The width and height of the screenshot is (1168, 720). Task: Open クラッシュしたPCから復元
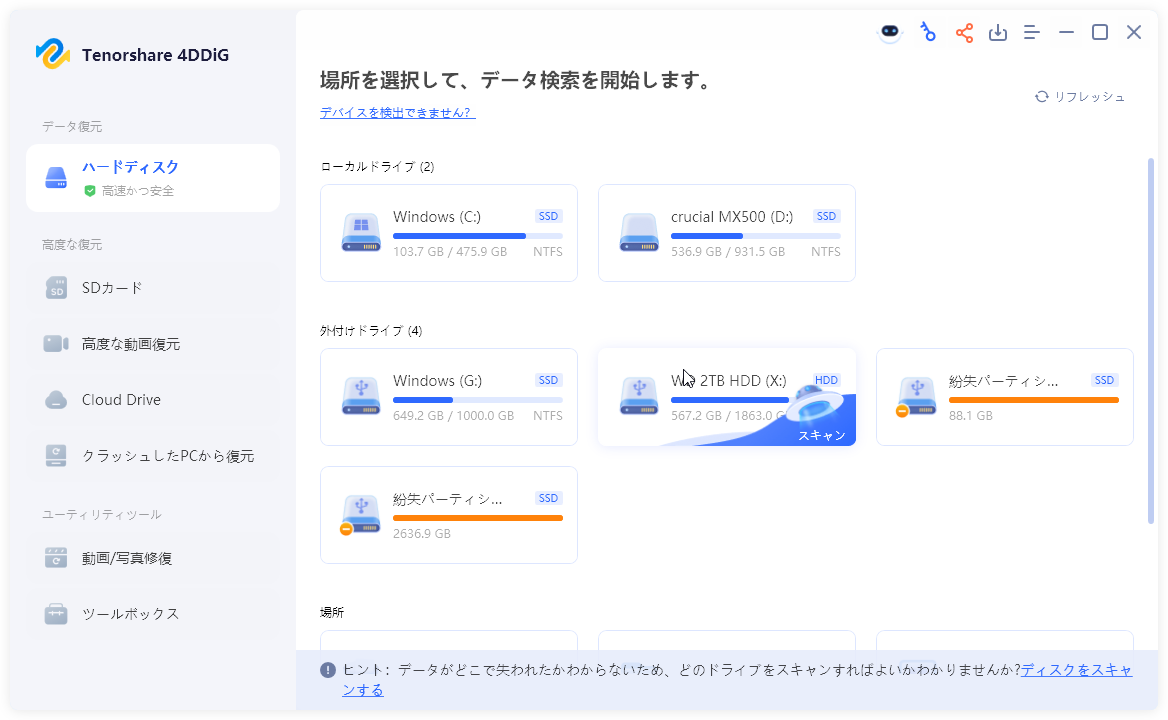153,456
